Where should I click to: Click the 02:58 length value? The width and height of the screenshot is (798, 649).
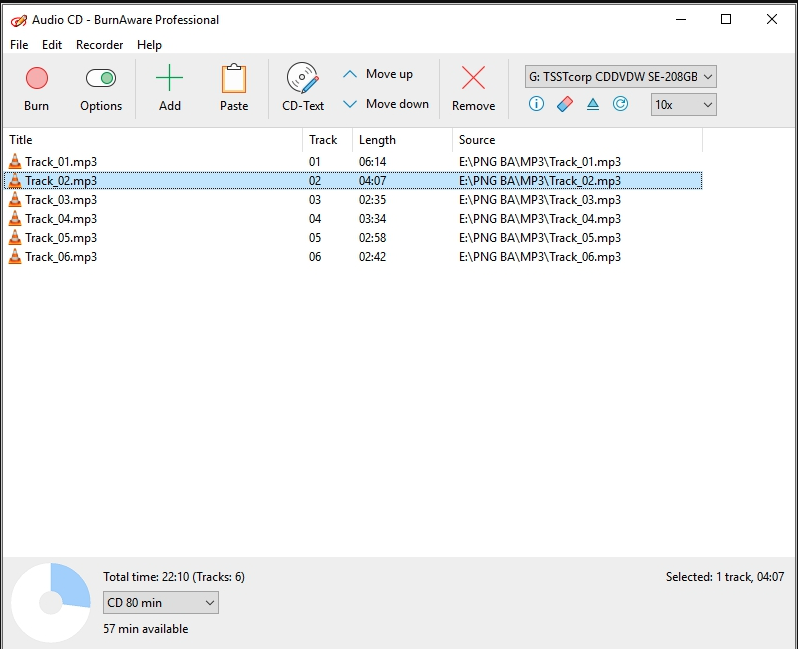tap(373, 238)
